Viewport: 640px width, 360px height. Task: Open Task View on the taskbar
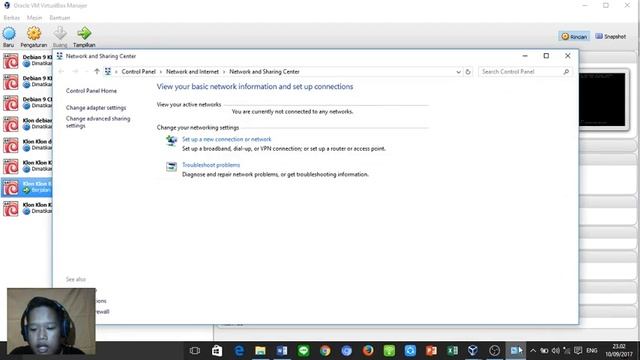click(195, 351)
